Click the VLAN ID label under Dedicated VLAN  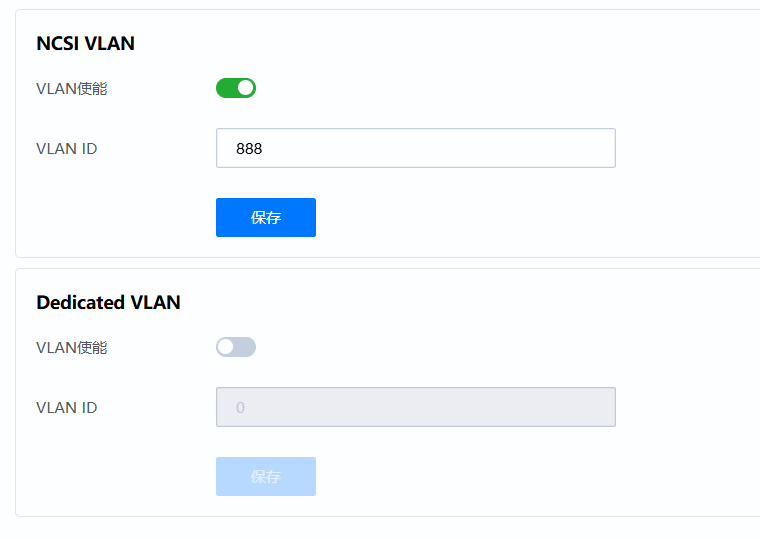click(66, 408)
